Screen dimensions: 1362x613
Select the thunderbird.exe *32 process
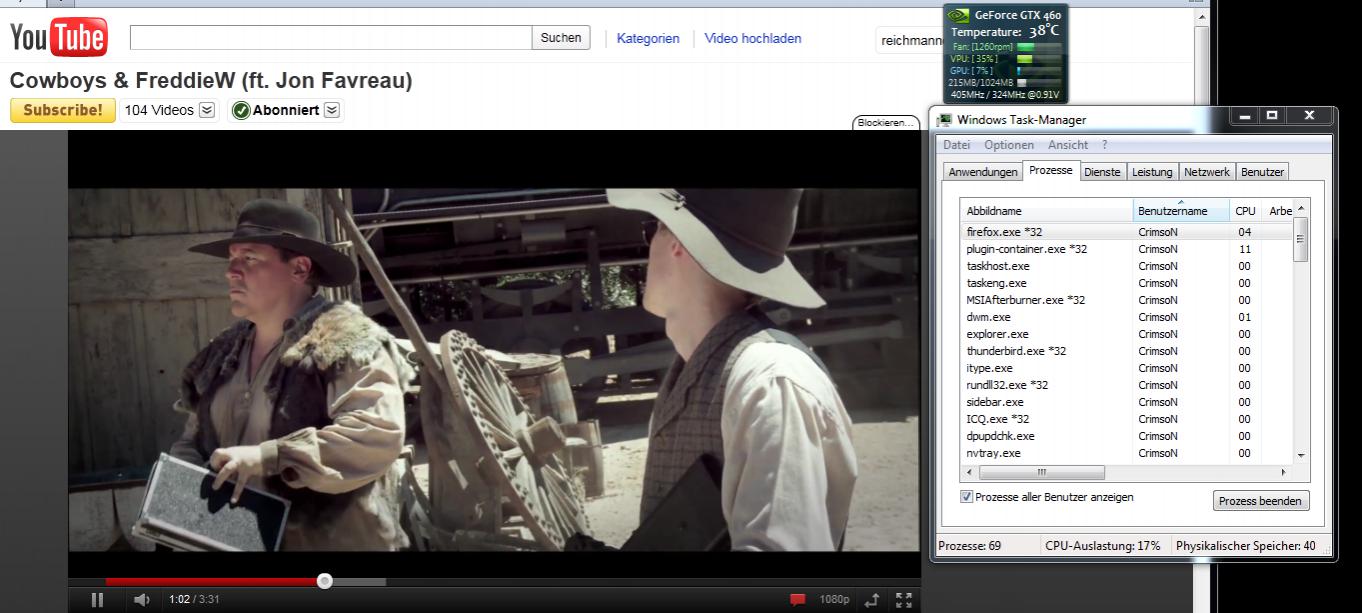[x=1126, y=351]
